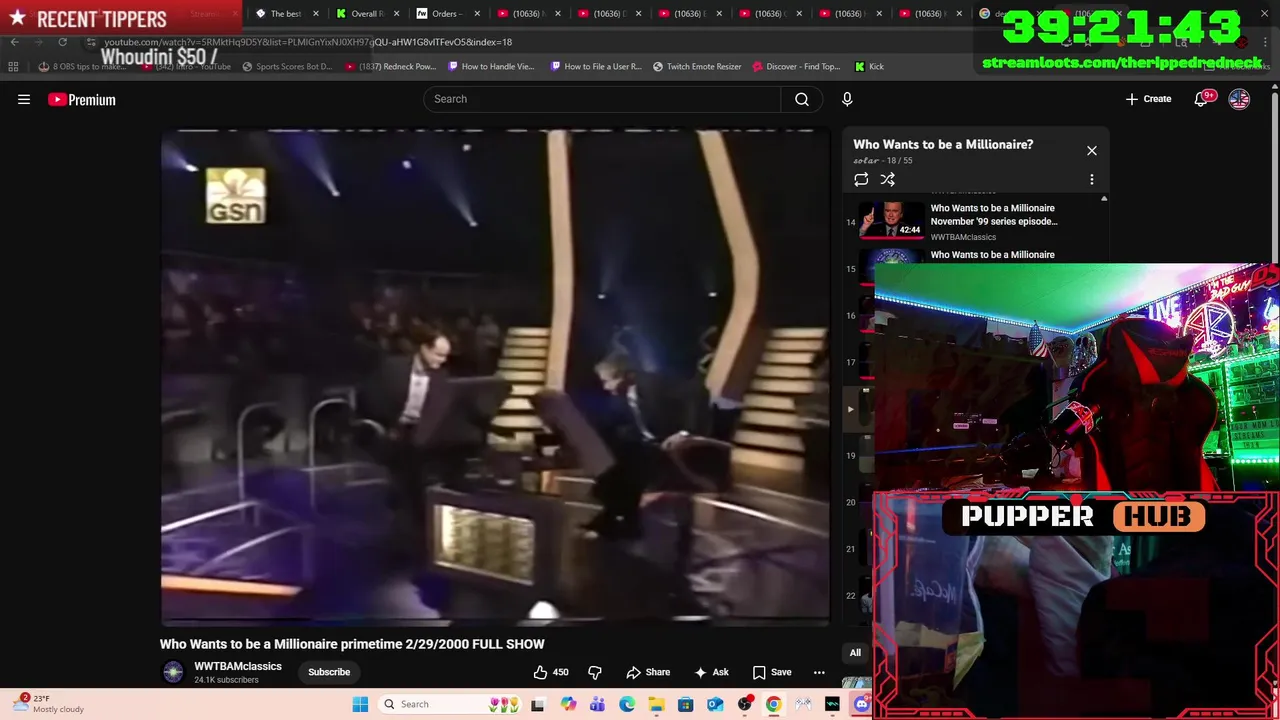Image resolution: width=1280 pixels, height=720 pixels.
Task: Open playlist more options menu
Action: click(x=1092, y=180)
